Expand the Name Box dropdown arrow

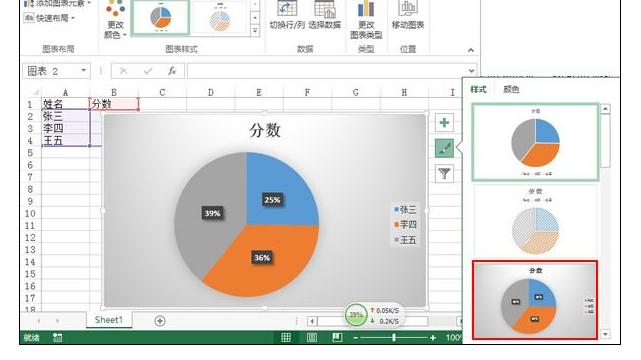pos(83,71)
